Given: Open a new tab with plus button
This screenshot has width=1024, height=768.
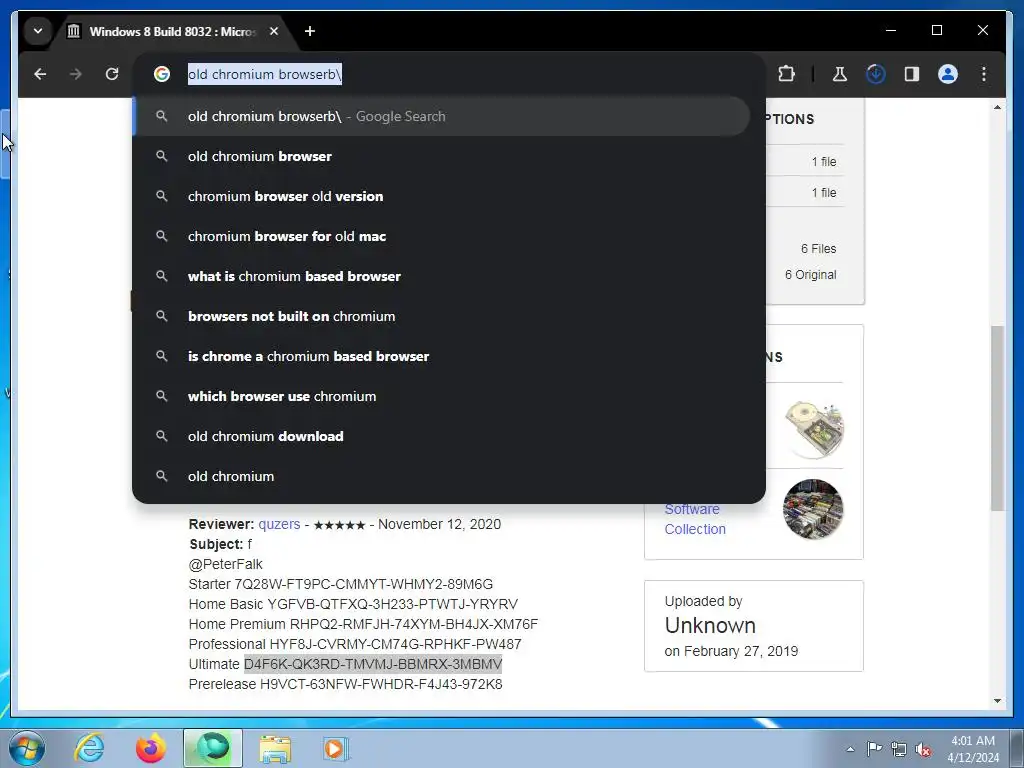Looking at the screenshot, I should coord(310,31).
